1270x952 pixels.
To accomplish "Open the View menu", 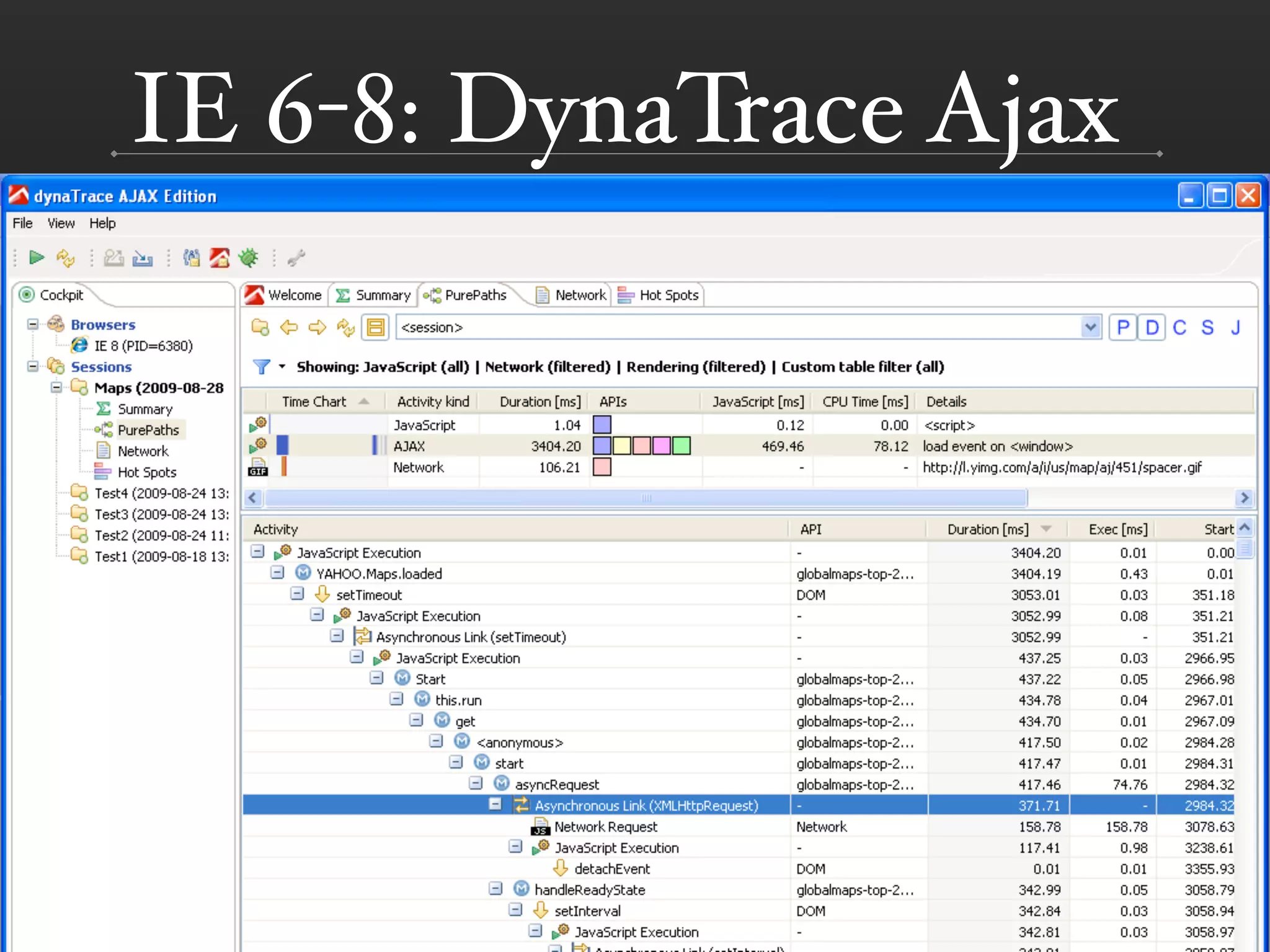I will (61, 223).
